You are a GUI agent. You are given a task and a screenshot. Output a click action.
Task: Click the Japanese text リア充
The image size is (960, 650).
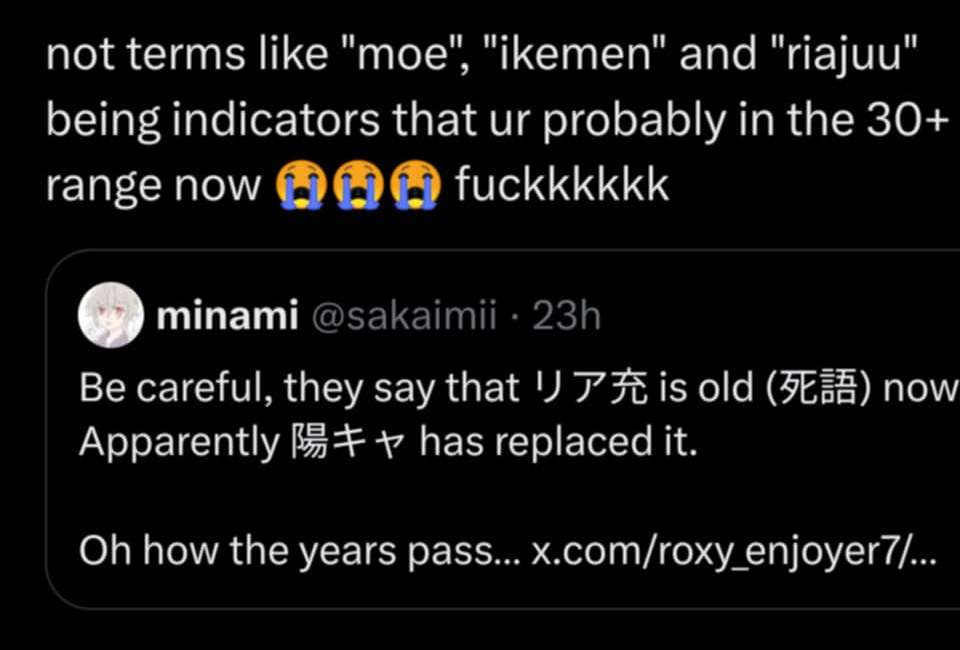click(591, 389)
